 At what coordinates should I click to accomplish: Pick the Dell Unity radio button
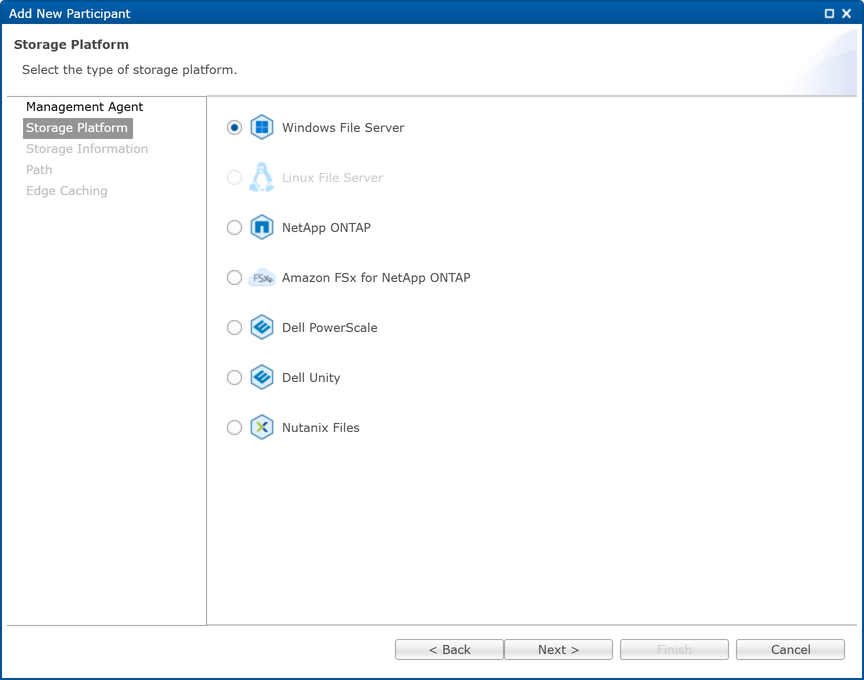coord(234,377)
